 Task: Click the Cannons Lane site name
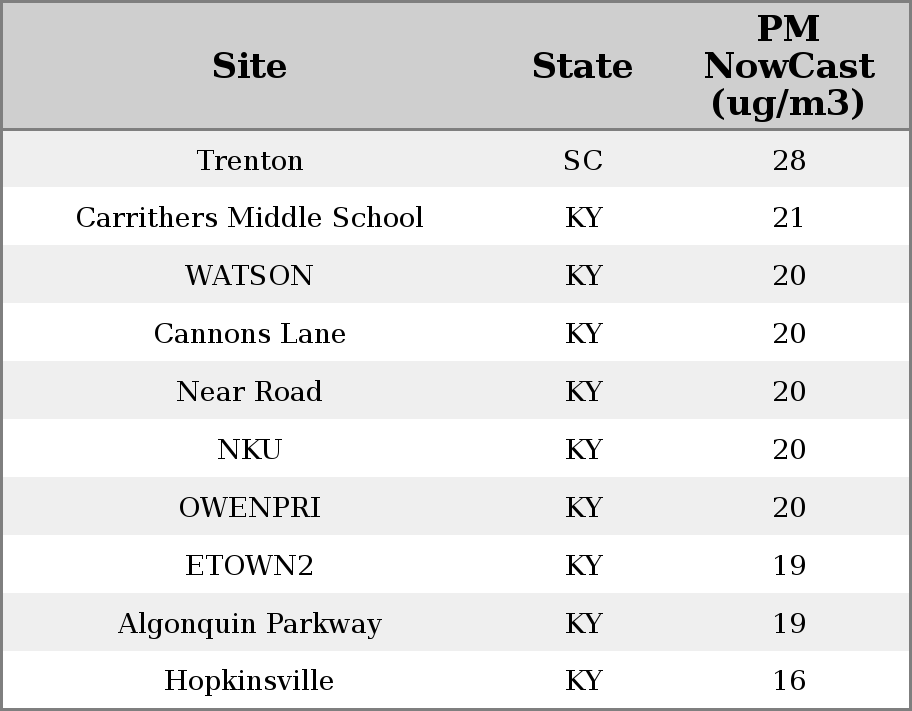tap(249, 334)
